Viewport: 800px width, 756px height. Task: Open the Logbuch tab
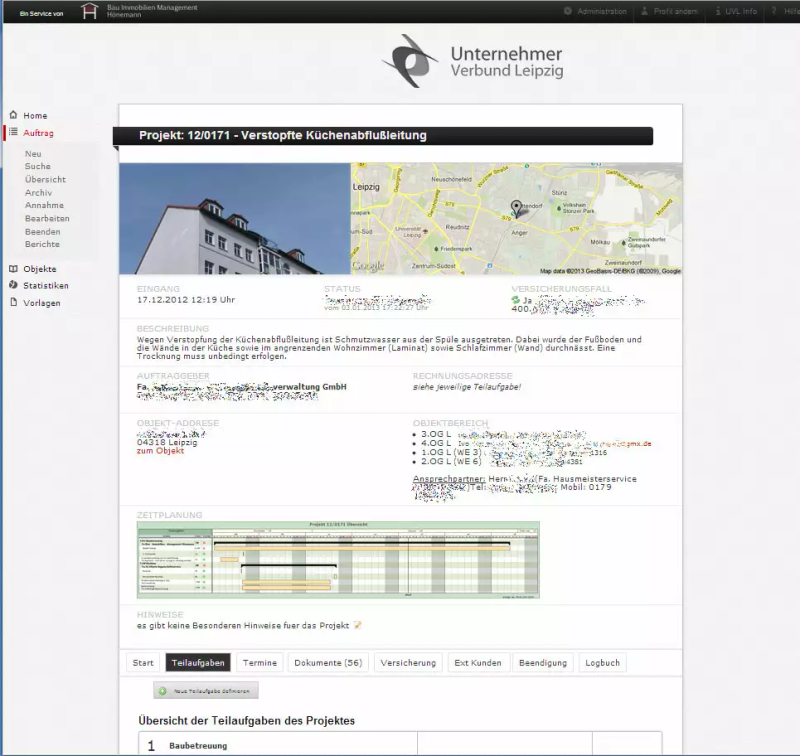(x=603, y=663)
